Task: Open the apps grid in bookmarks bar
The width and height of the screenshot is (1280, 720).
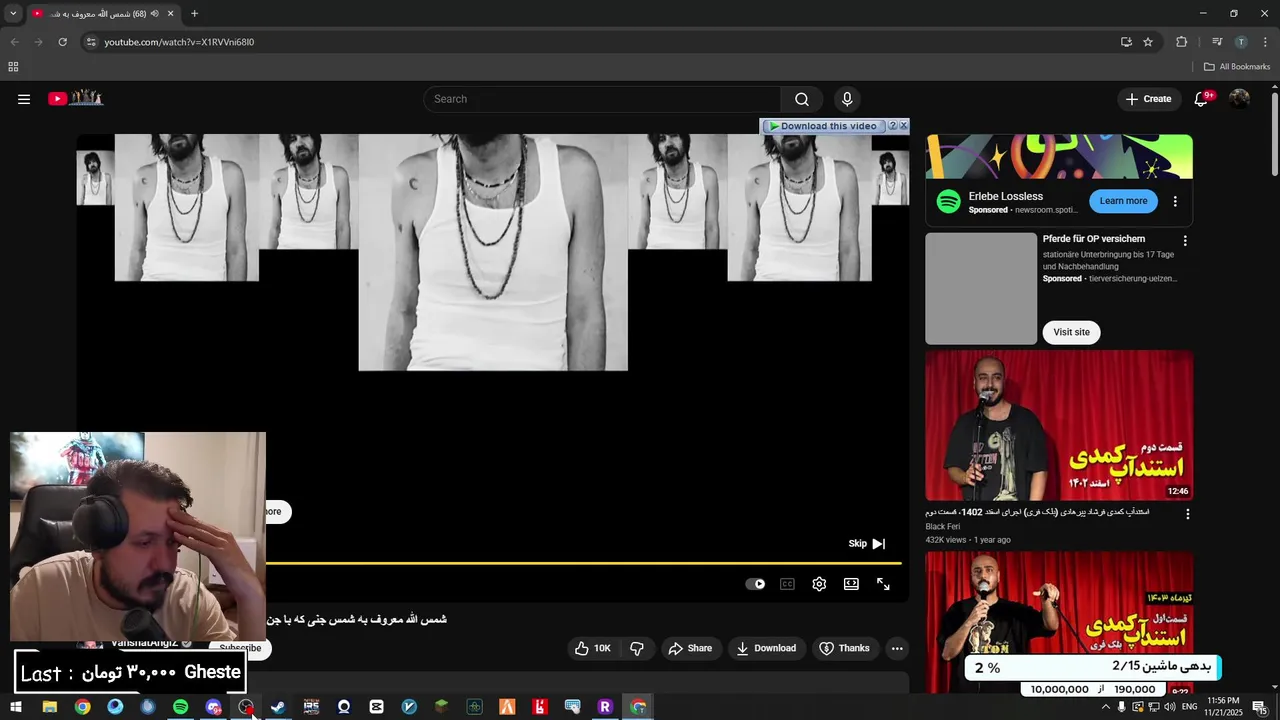Action: click(x=13, y=67)
